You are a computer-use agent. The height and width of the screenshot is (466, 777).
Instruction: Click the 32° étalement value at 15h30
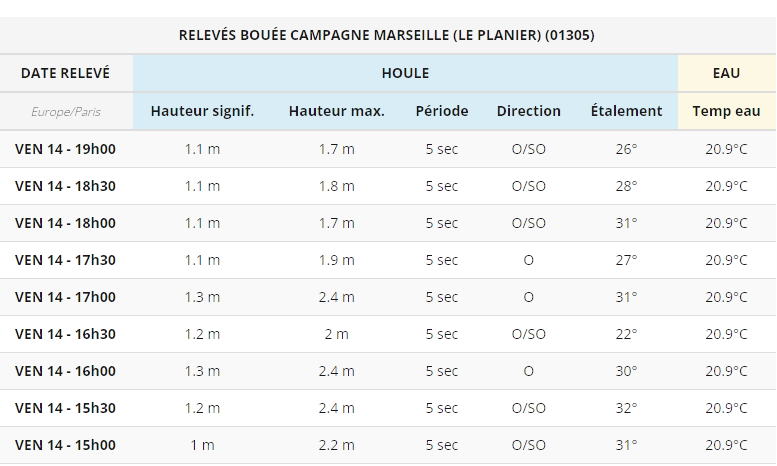tap(626, 408)
